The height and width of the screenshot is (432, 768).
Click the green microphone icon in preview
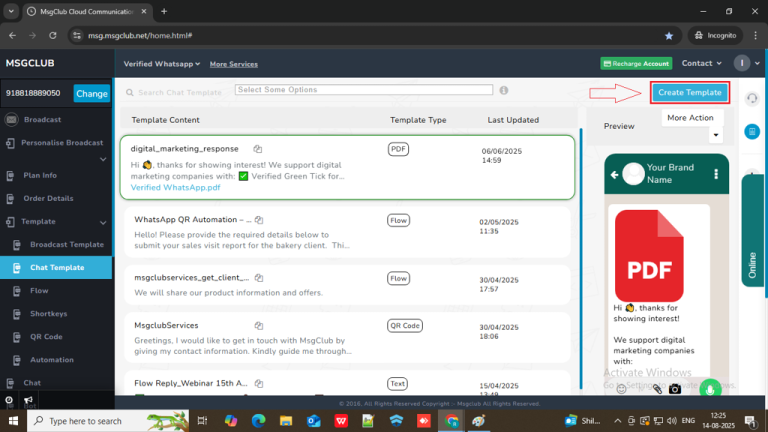point(710,388)
